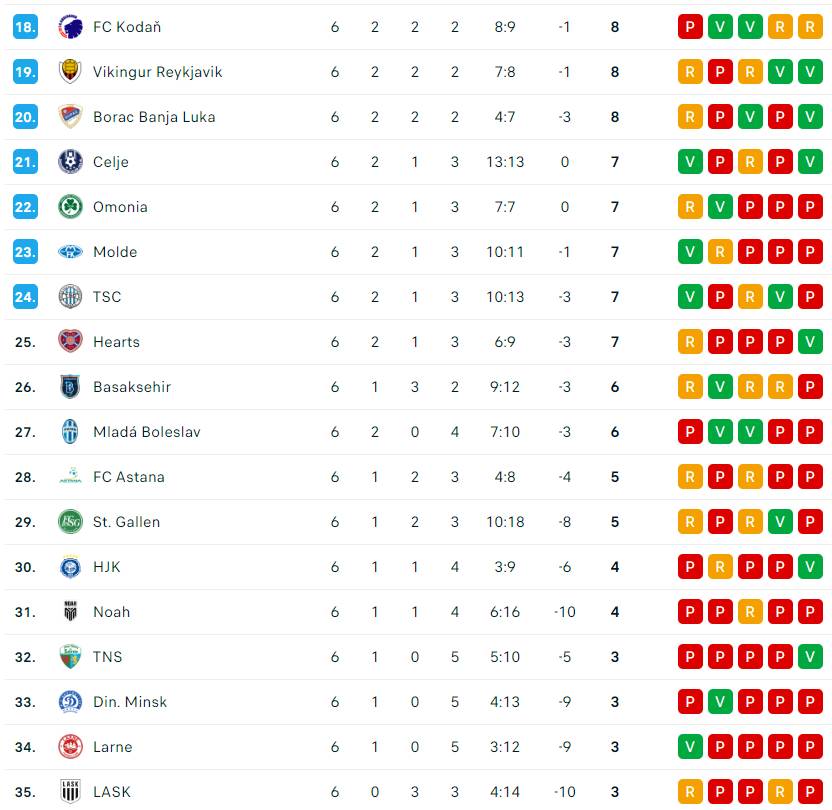Click the blue rank badge 18
This screenshot has height=810, width=832.
(25, 27)
